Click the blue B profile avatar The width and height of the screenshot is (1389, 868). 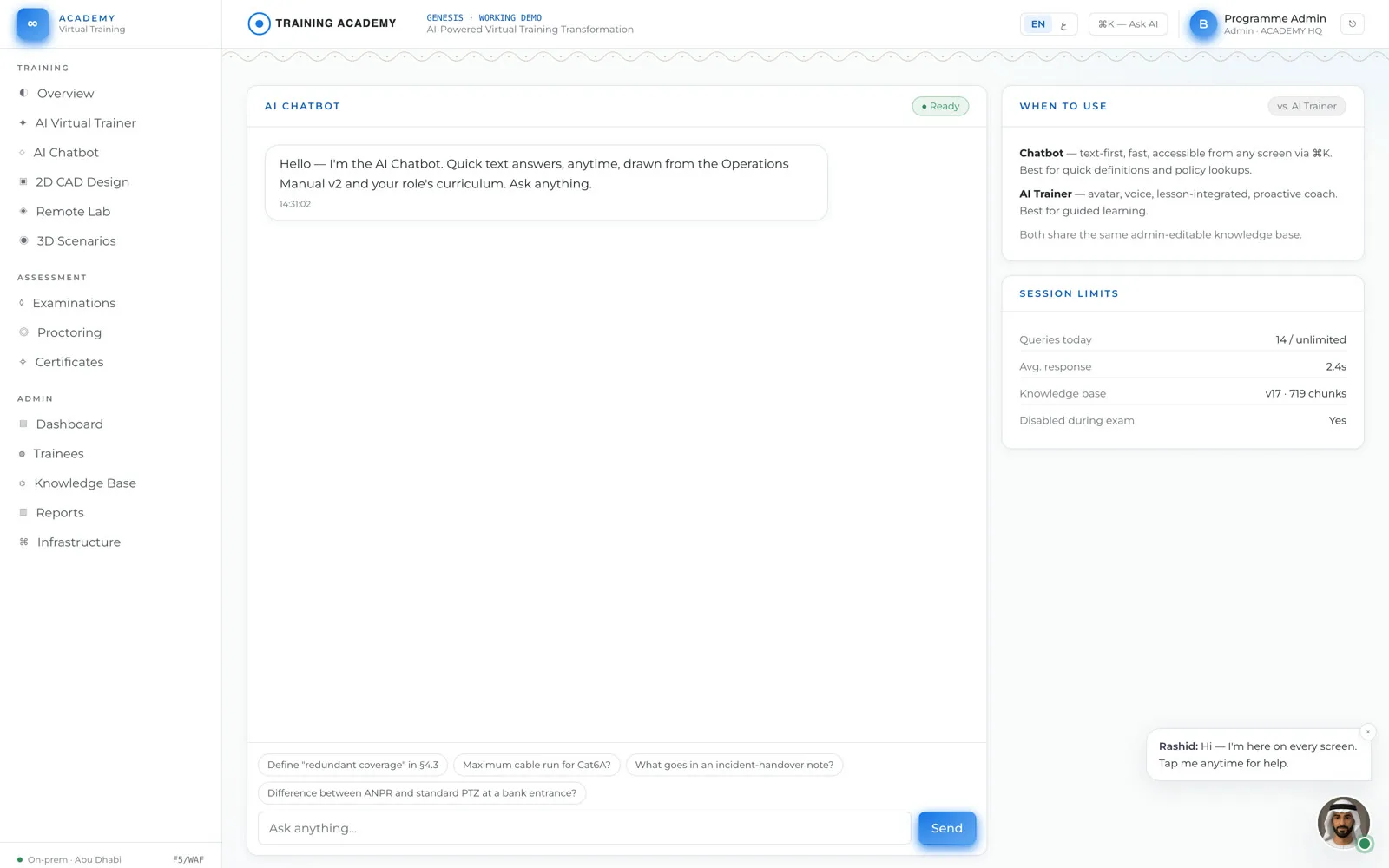coord(1202,24)
